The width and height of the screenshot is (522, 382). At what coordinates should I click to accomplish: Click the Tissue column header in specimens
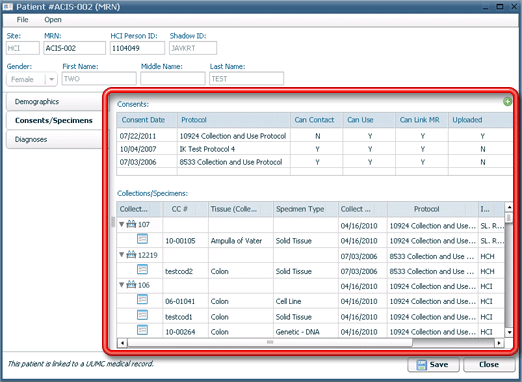coord(241,209)
